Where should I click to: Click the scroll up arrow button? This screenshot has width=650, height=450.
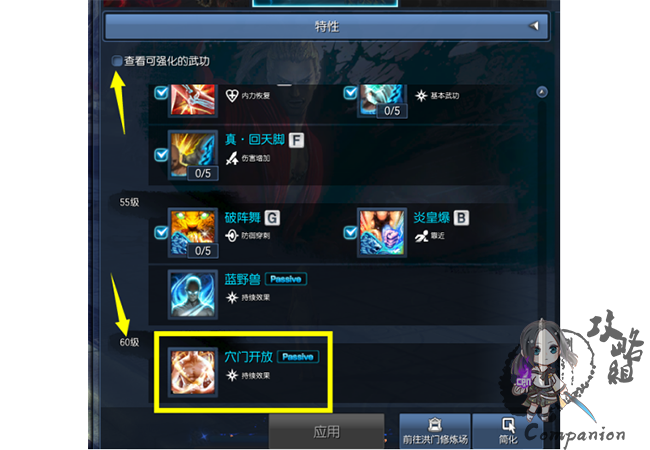[x=542, y=92]
